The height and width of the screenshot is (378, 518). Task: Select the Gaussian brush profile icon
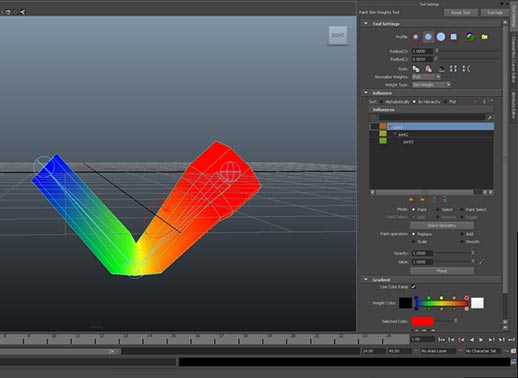click(x=415, y=37)
